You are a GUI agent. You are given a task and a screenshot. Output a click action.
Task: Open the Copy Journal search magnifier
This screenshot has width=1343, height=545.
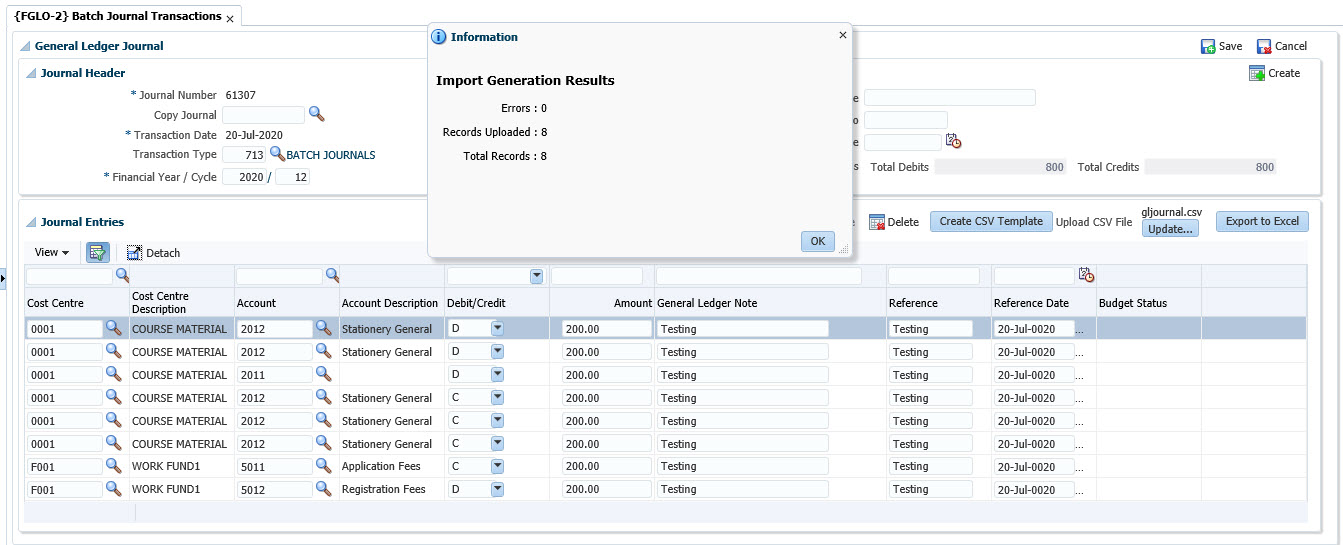click(x=316, y=114)
